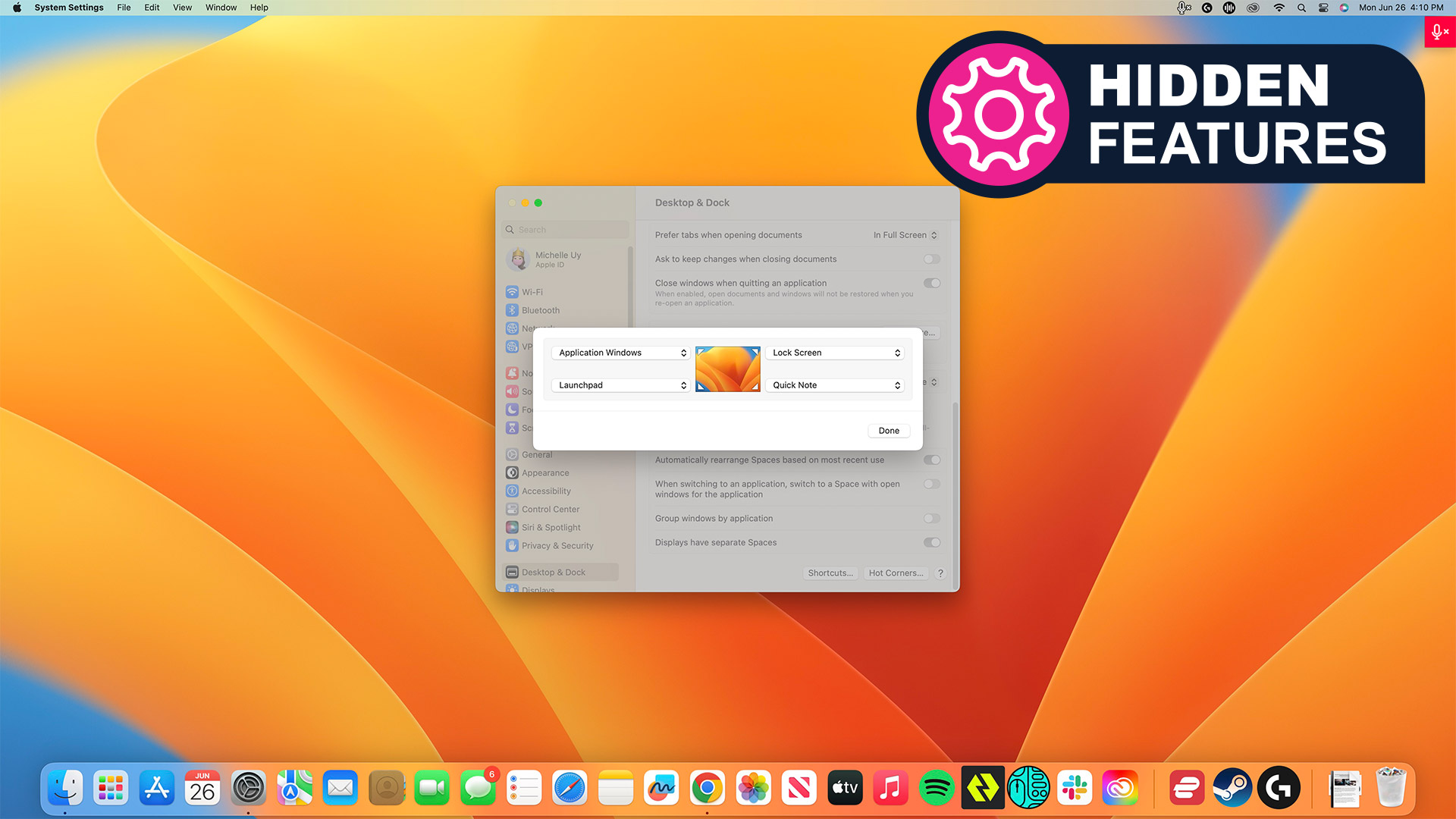
Task: Open the Window menu in the menu bar
Action: pyautogui.click(x=221, y=8)
